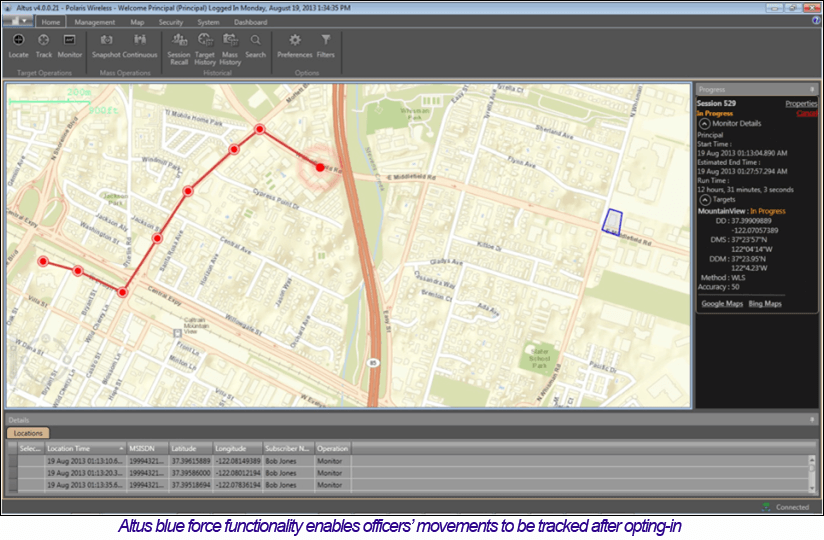Open the Monitor target operation

tap(69, 46)
